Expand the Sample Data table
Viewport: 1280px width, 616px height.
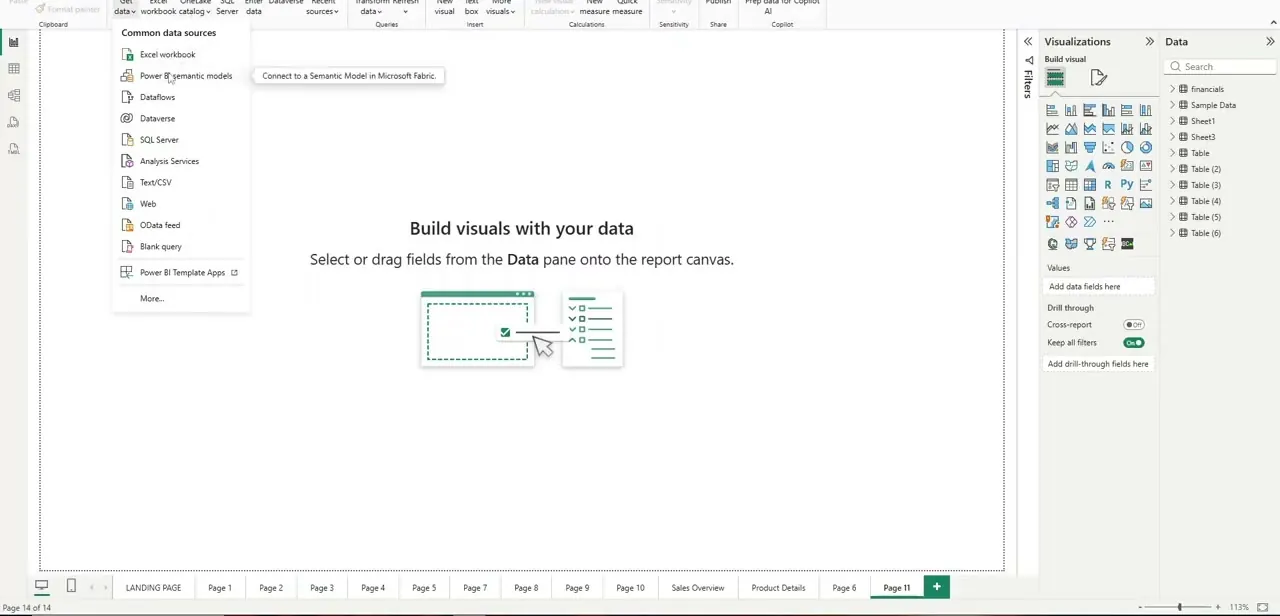click(1173, 105)
